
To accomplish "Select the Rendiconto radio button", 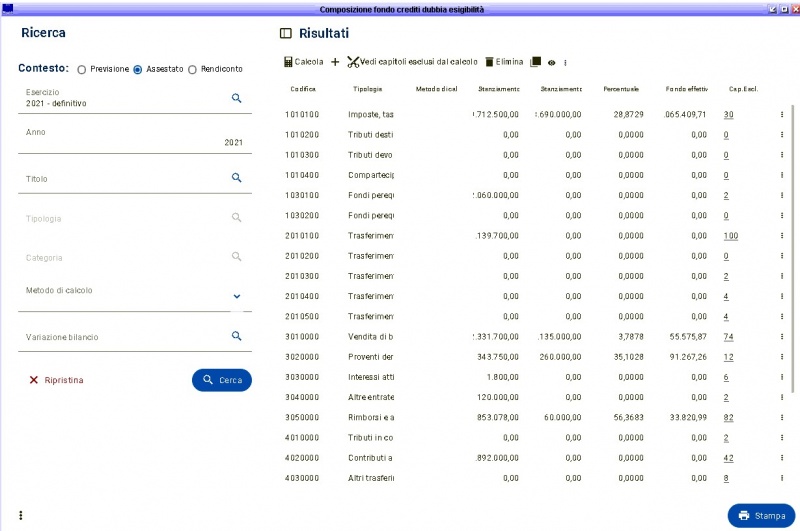I will click(x=192, y=69).
